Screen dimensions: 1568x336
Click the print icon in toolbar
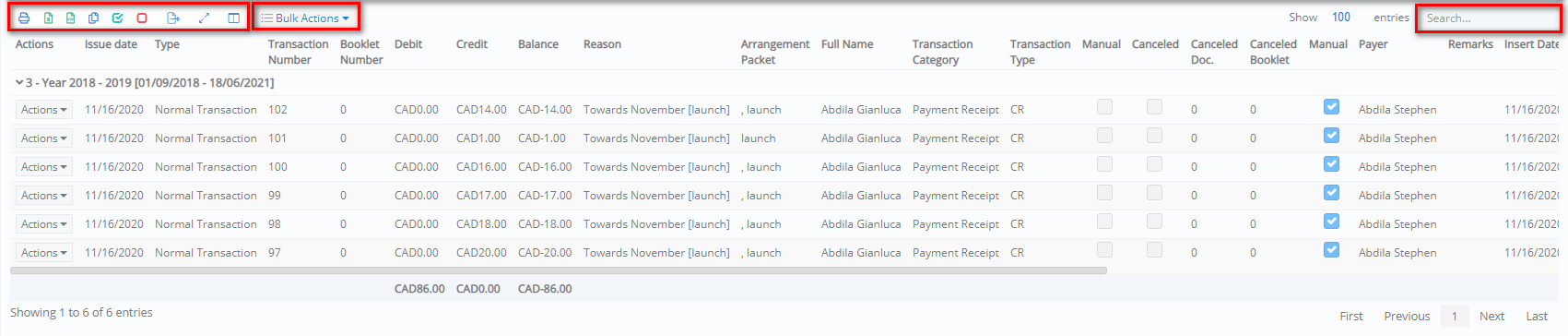[24, 18]
